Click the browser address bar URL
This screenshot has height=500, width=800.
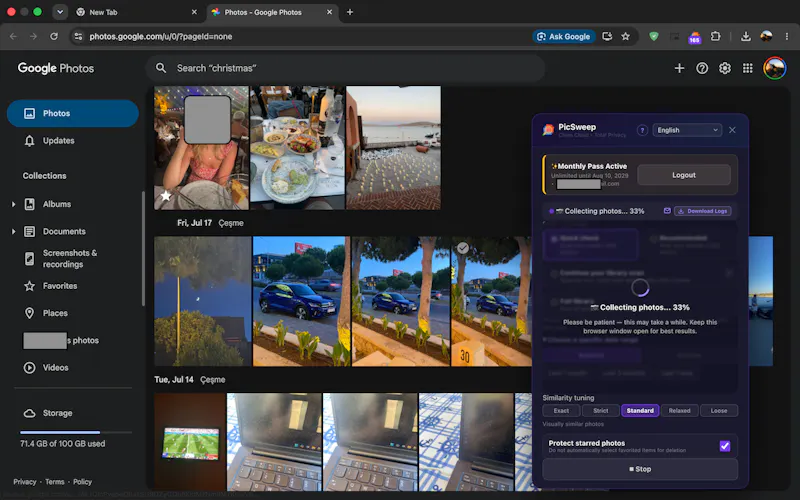pyautogui.click(x=160, y=36)
